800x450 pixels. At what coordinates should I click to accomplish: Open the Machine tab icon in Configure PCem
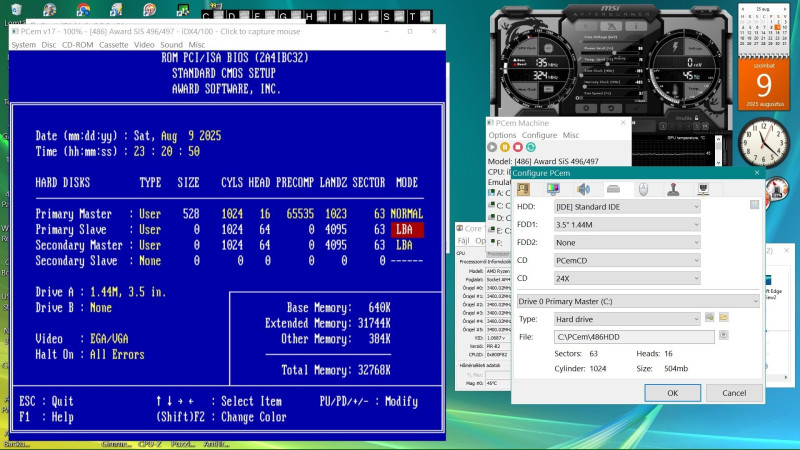(x=523, y=189)
